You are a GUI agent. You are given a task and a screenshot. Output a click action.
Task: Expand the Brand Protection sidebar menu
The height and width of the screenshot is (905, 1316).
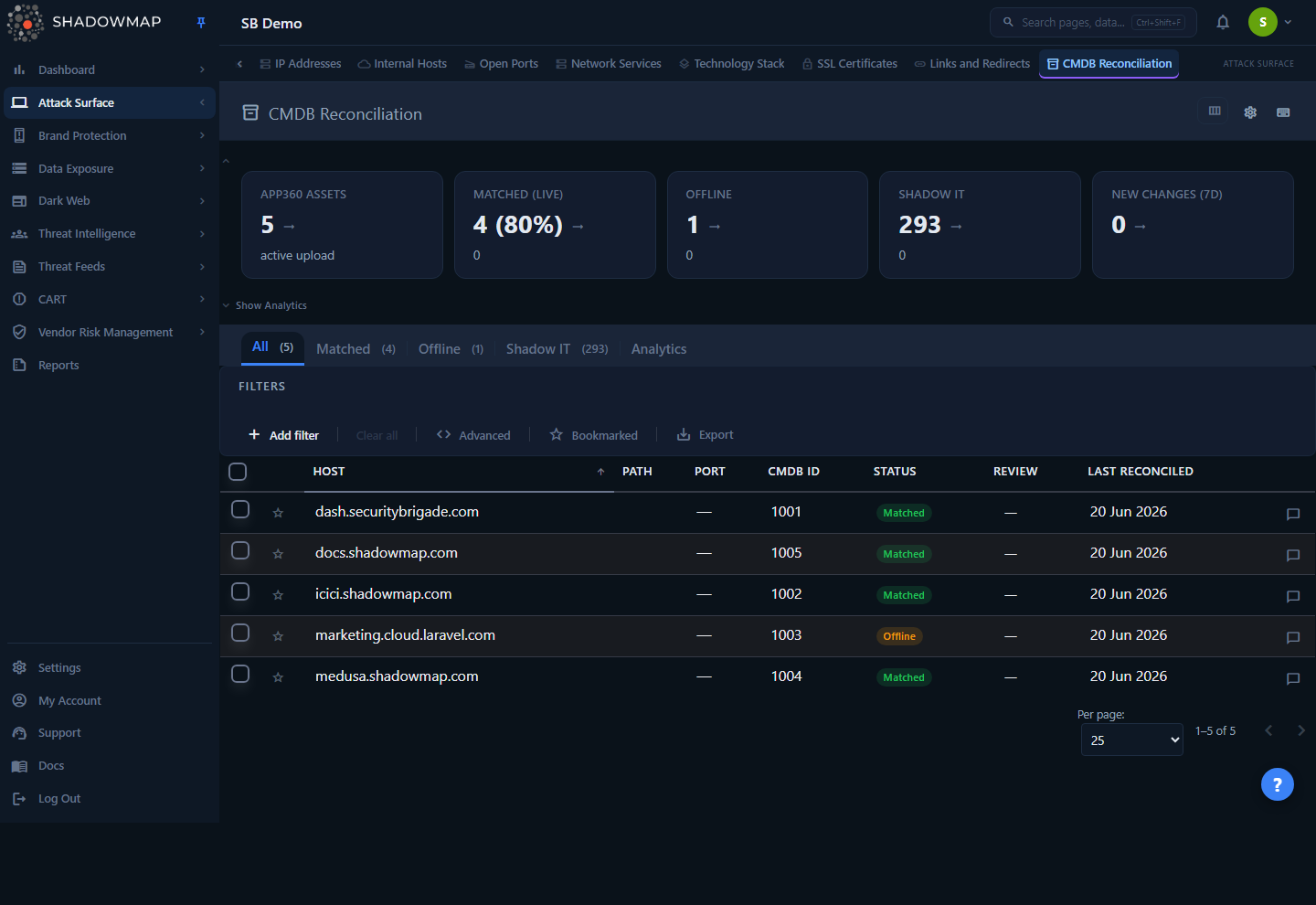(x=110, y=135)
